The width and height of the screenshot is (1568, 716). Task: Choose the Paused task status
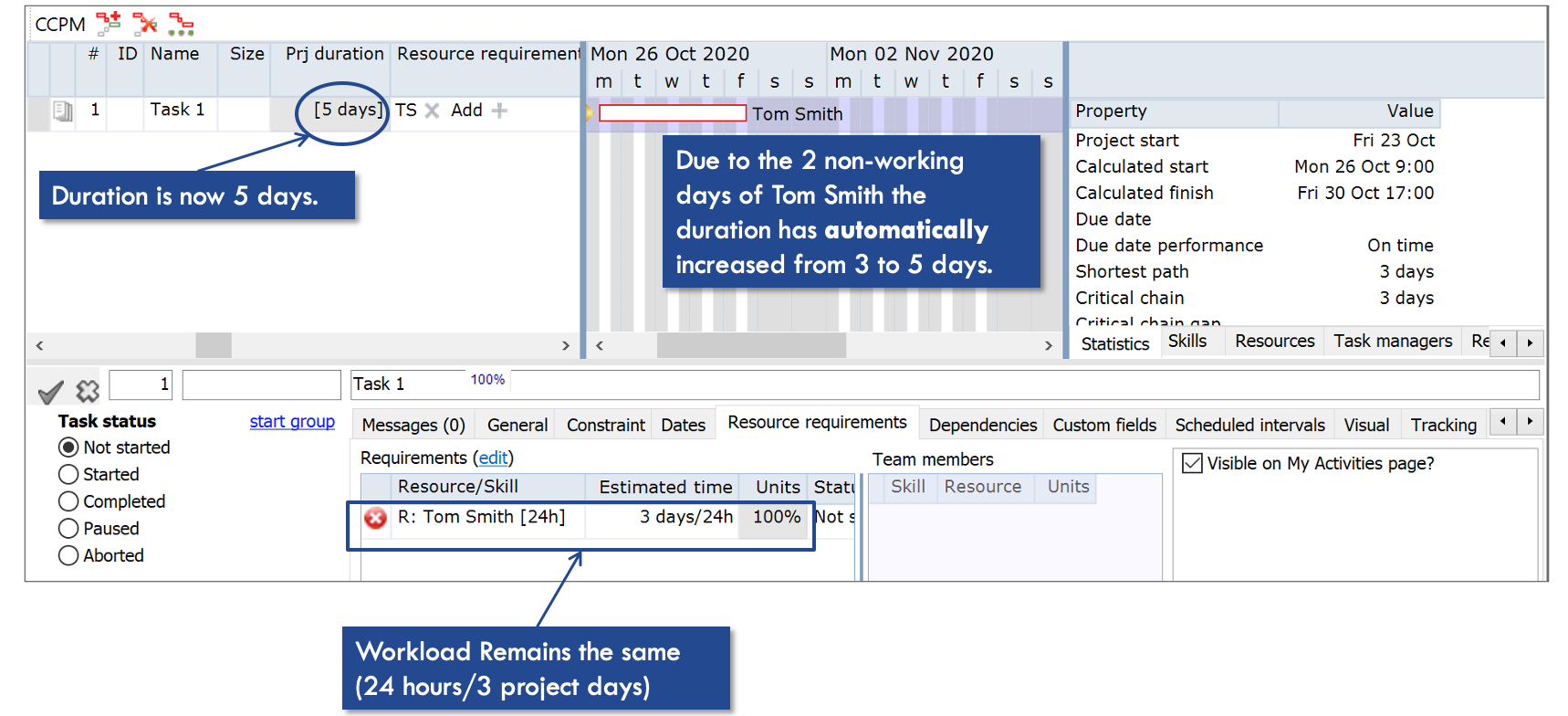click(x=68, y=529)
